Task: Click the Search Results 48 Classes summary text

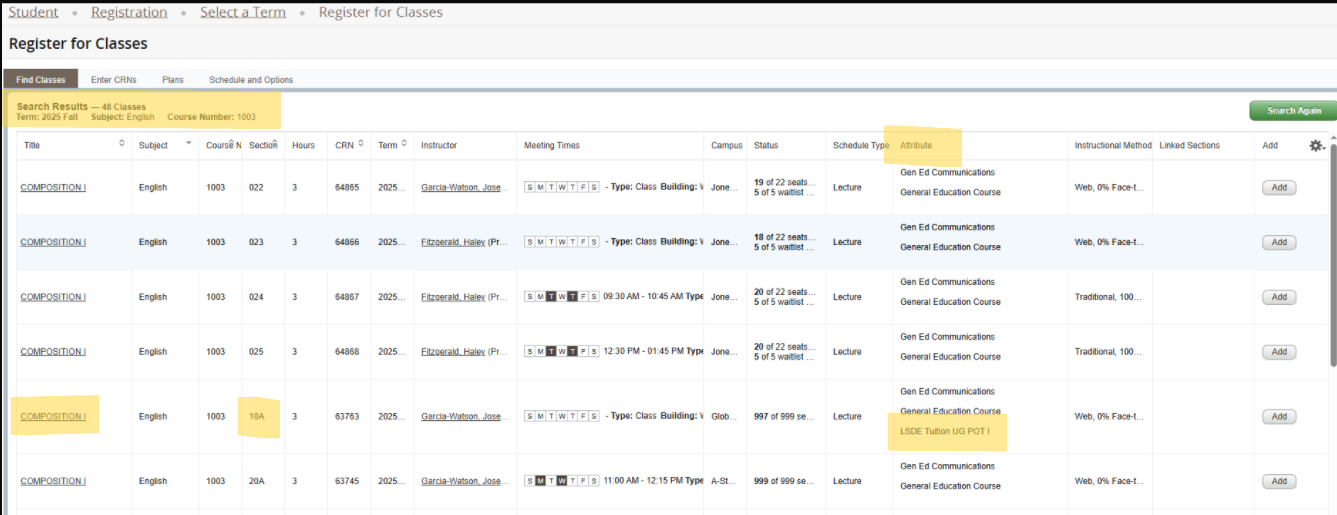Action: [81, 106]
